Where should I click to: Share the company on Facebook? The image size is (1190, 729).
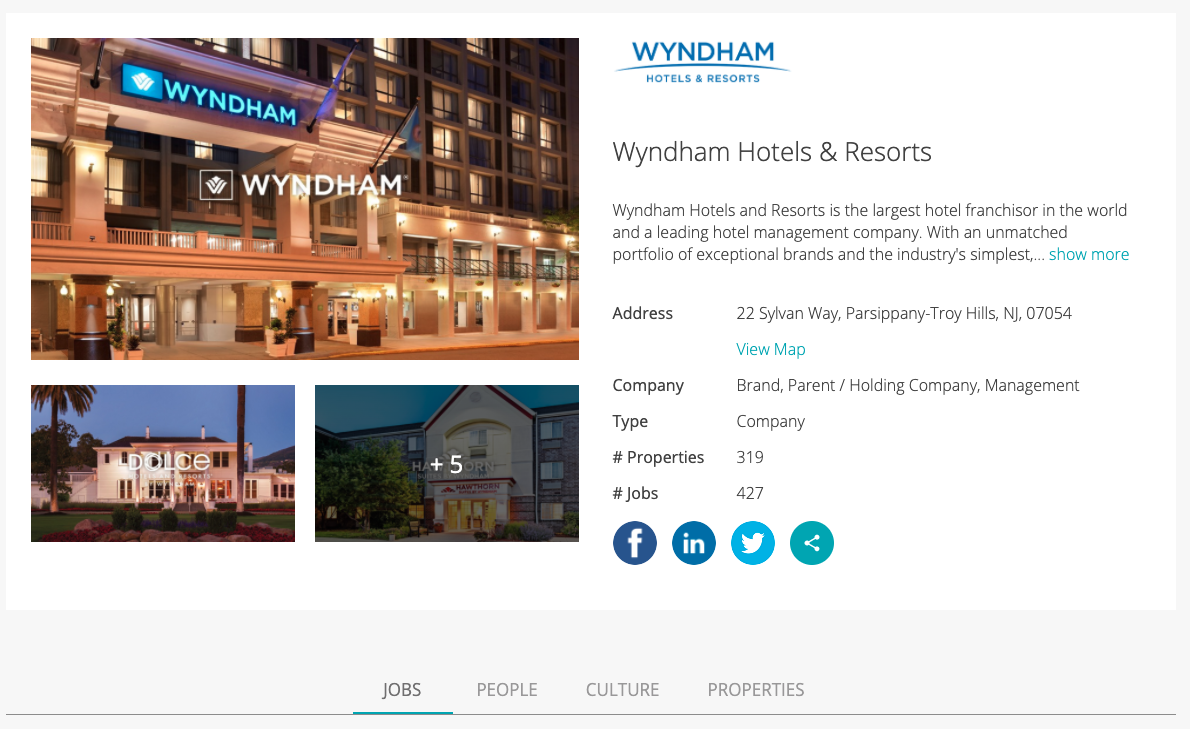pyautogui.click(x=634, y=543)
